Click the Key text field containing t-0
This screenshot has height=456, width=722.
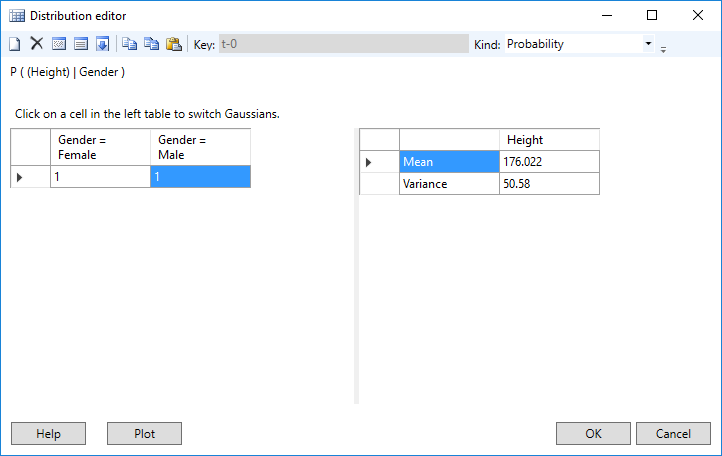(342, 44)
